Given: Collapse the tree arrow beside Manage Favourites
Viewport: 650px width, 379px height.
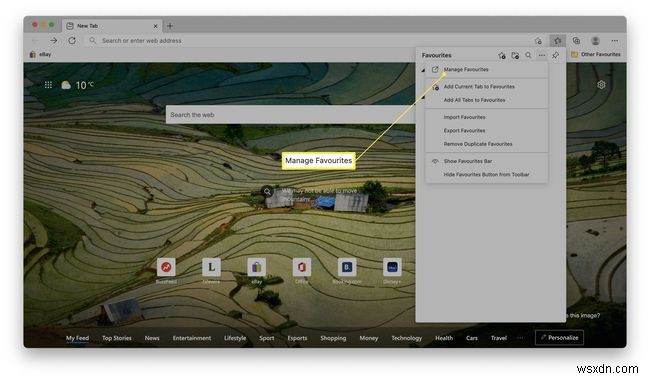Looking at the screenshot, I should (x=423, y=70).
